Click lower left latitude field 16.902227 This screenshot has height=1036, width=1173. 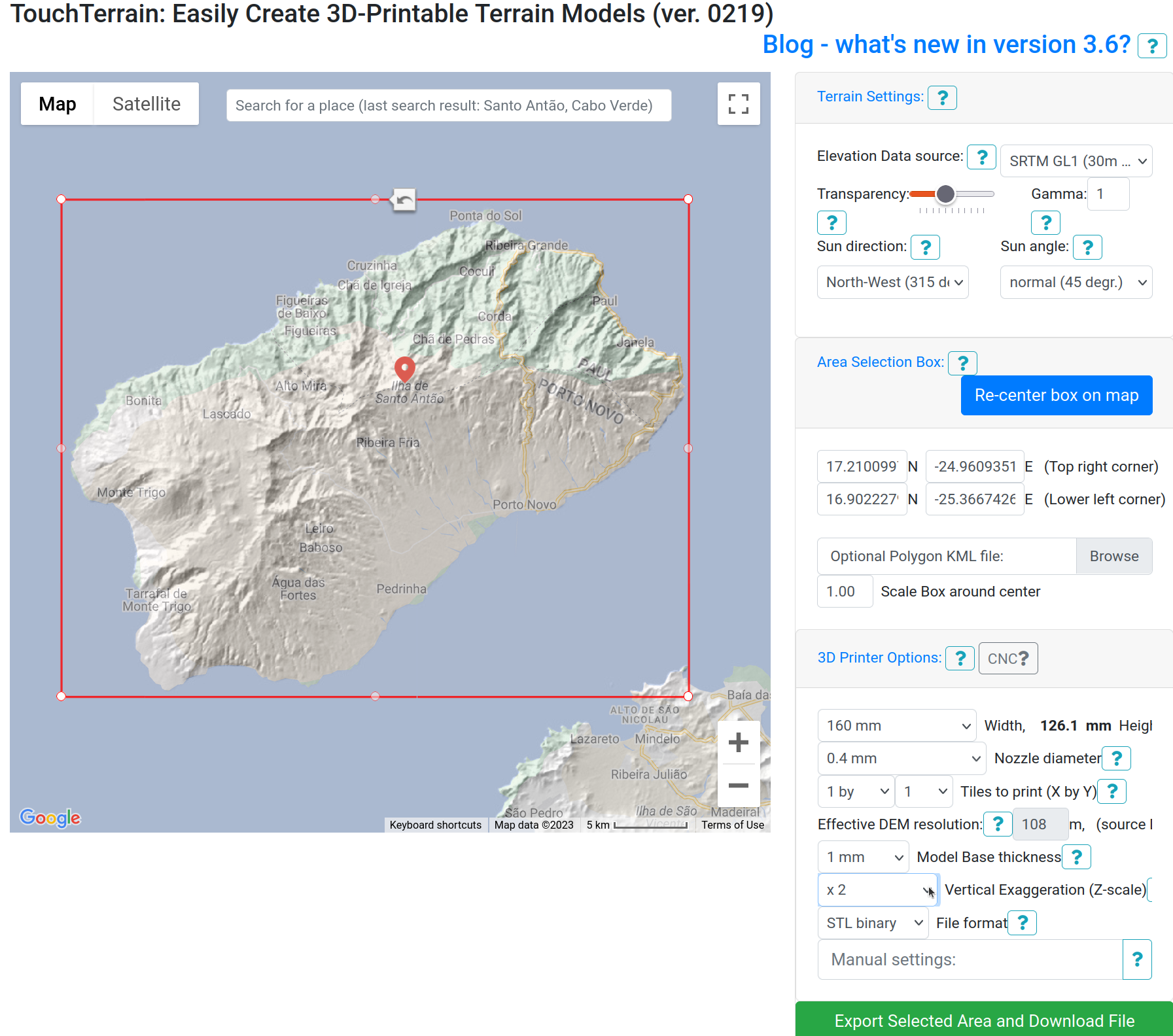click(x=862, y=499)
